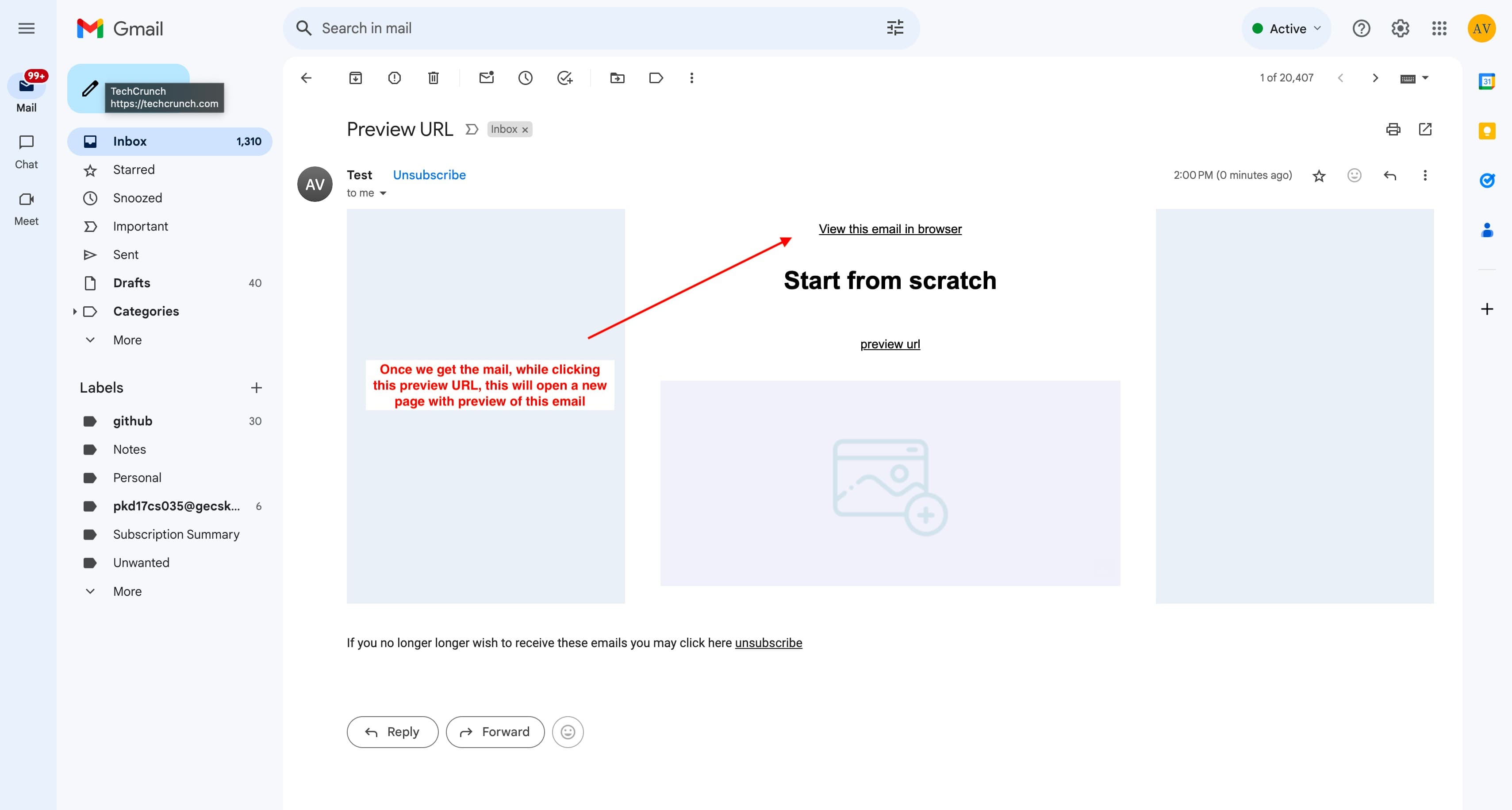The image size is (1512, 810).
Task: Open 'View this email in browser' link
Action: coord(889,229)
